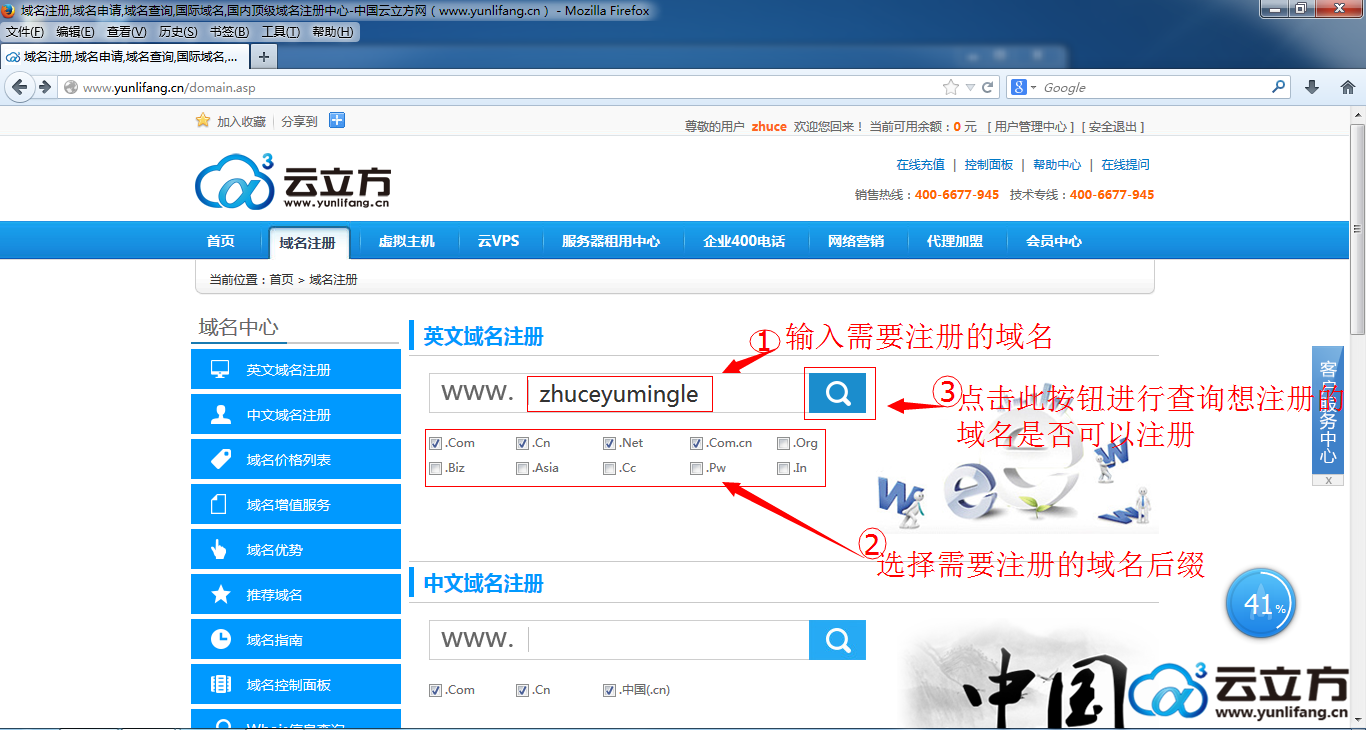Enable the .Org domain suffix checkbox
The height and width of the screenshot is (730, 1366).
(783, 443)
